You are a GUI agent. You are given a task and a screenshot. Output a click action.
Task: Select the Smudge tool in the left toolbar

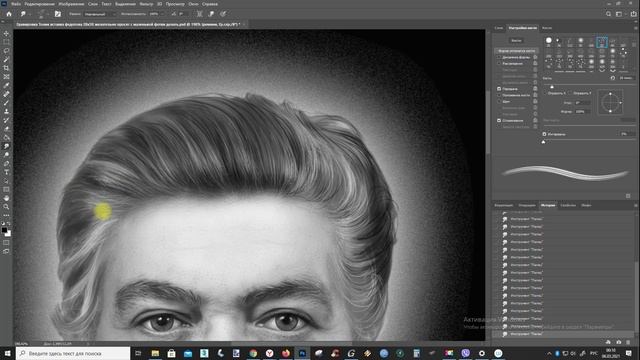(x=6, y=146)
